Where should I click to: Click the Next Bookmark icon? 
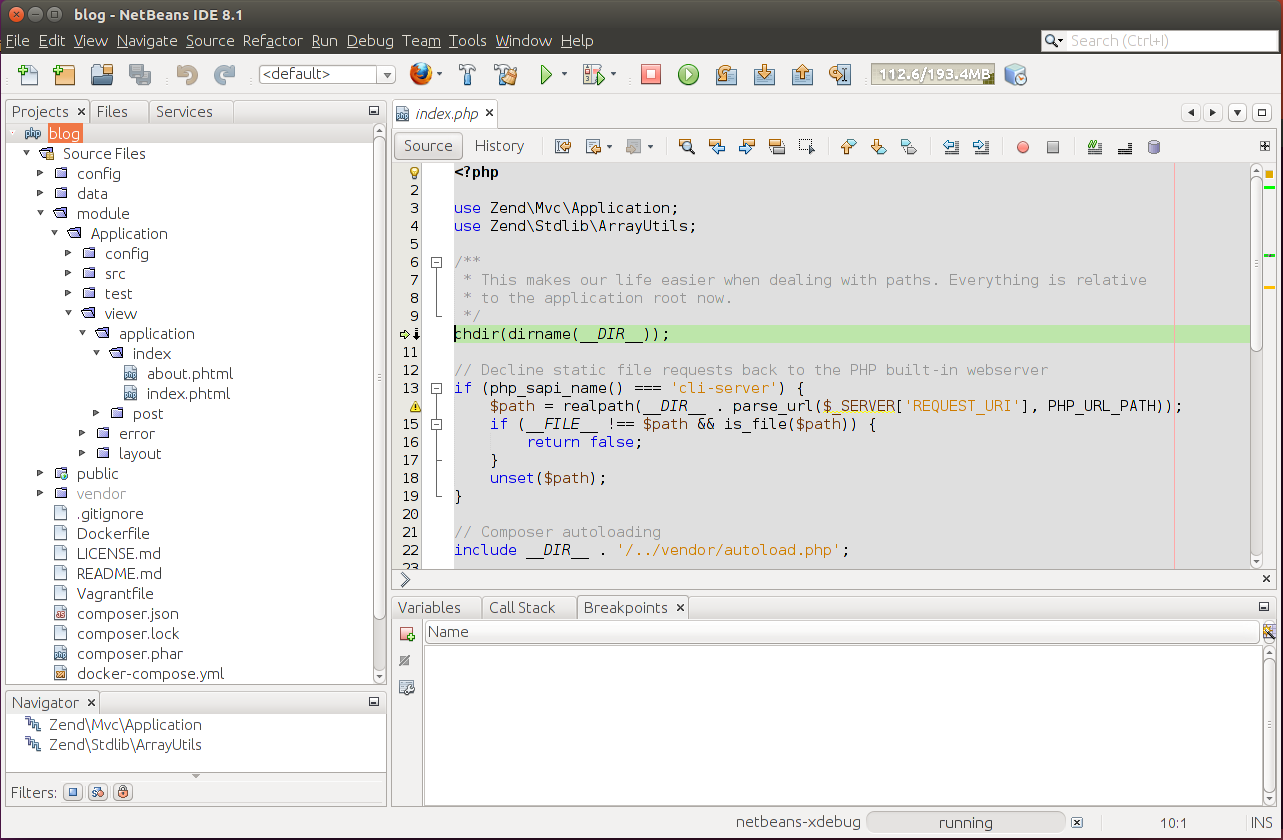pos(879,146)
